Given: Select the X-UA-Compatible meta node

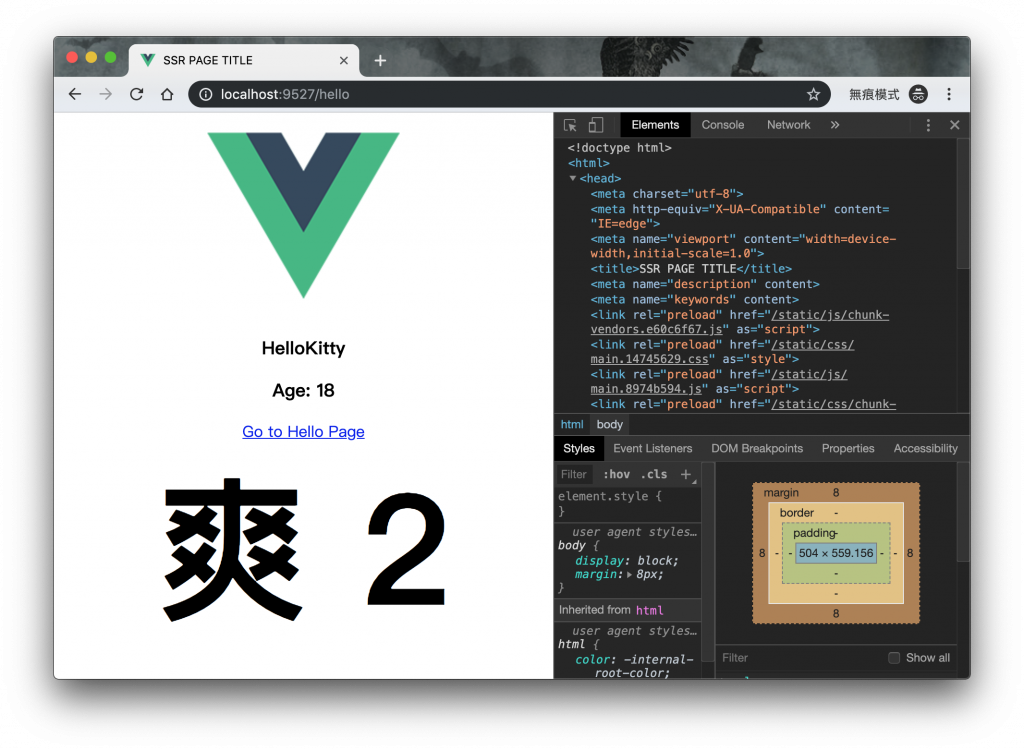Looking at the screenshot, I should 740,216.
